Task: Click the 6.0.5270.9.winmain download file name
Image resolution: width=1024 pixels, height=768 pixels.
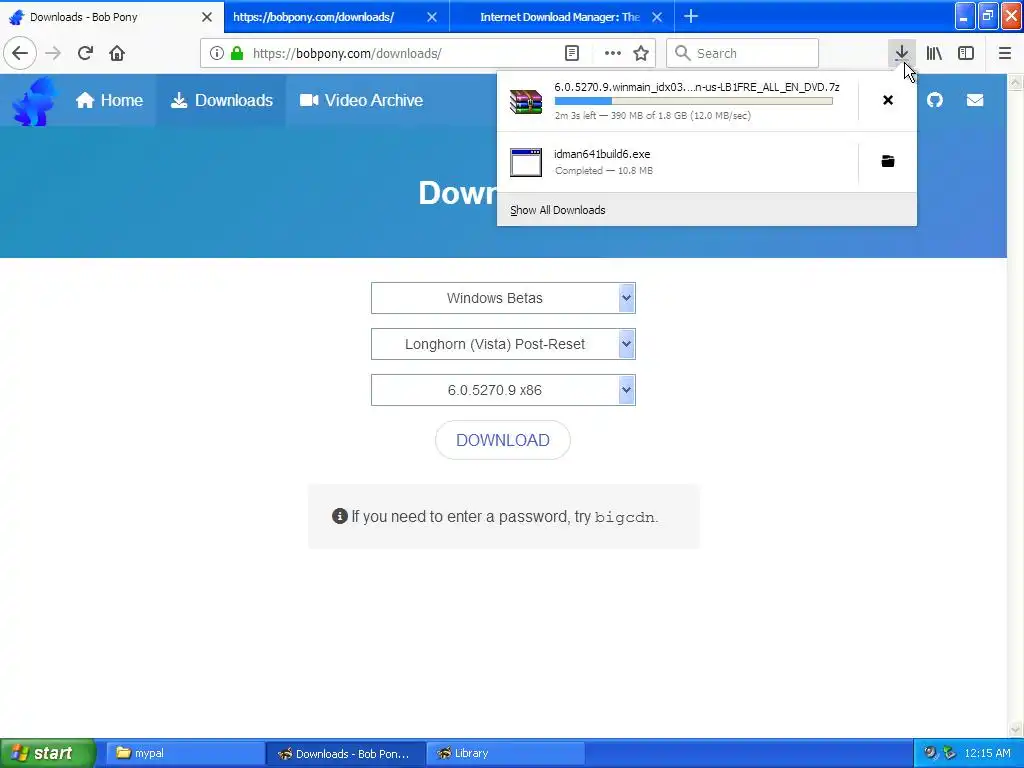Action: (x=697, y=87)
